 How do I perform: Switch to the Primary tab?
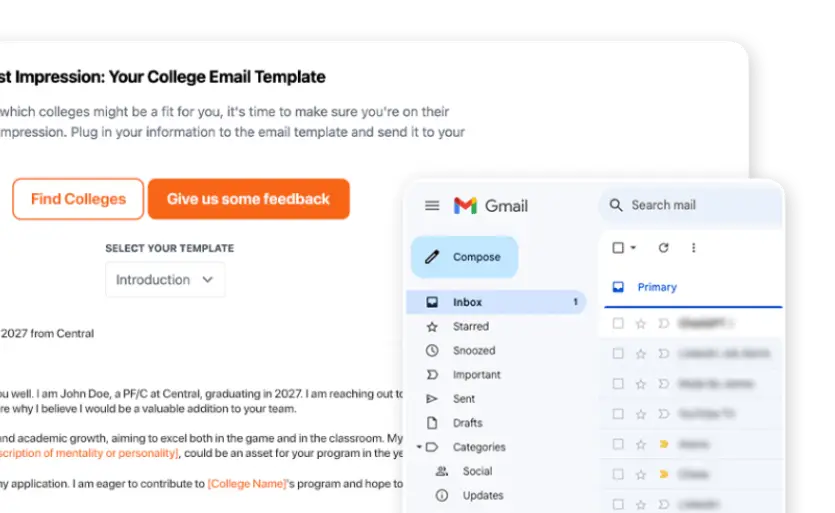(645, 287)
